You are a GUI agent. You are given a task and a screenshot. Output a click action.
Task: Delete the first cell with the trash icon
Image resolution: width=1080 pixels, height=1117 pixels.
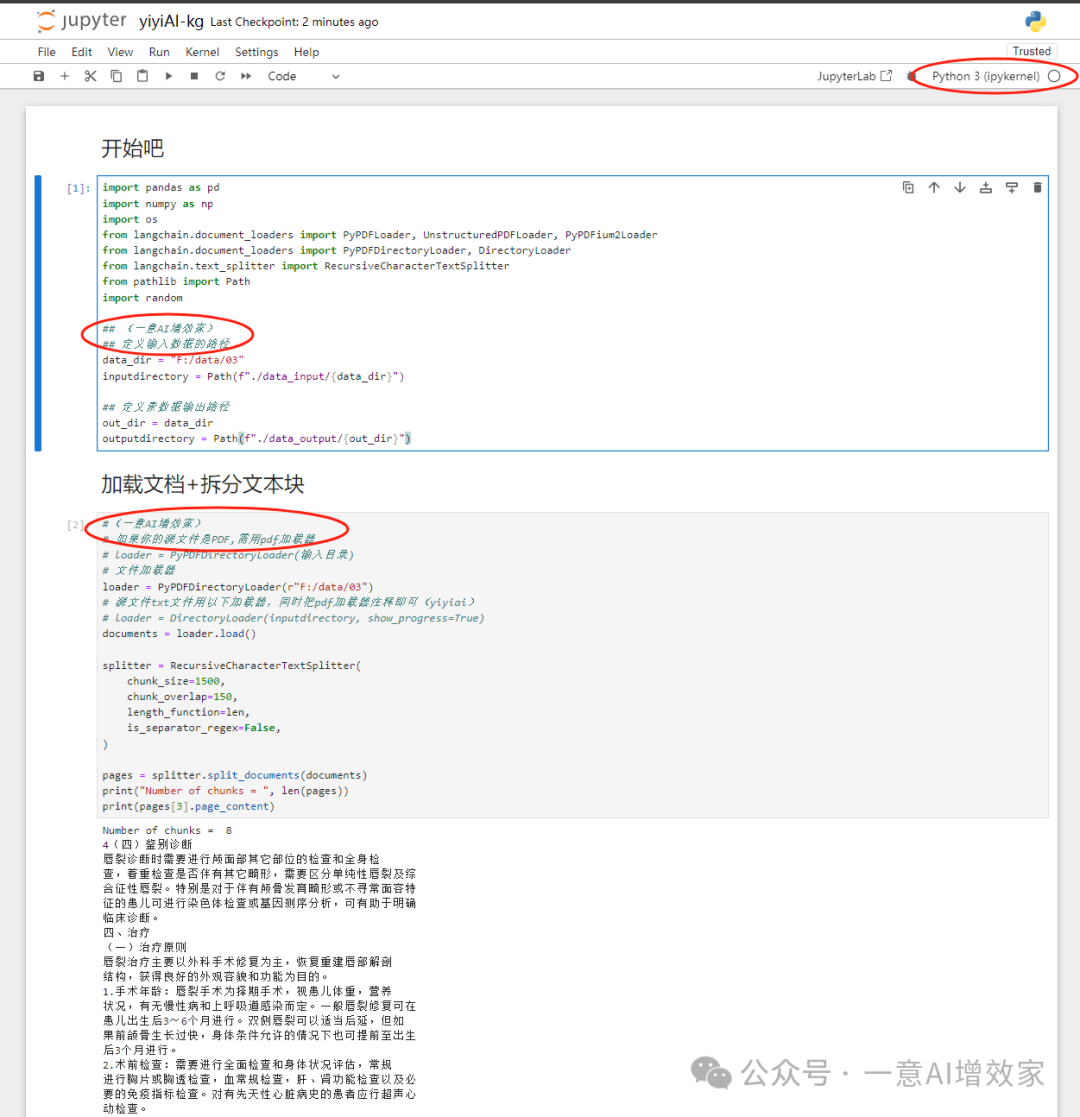1037,187
